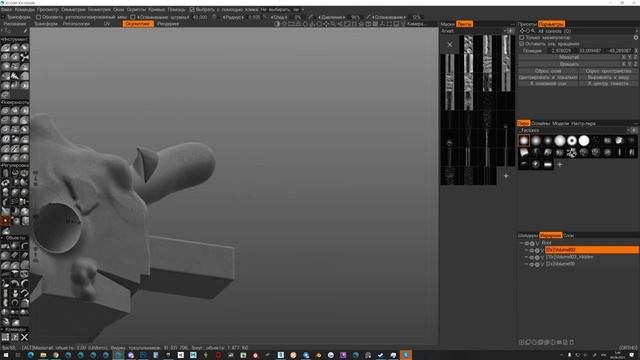Open the Помощь menu

(176, 9)
